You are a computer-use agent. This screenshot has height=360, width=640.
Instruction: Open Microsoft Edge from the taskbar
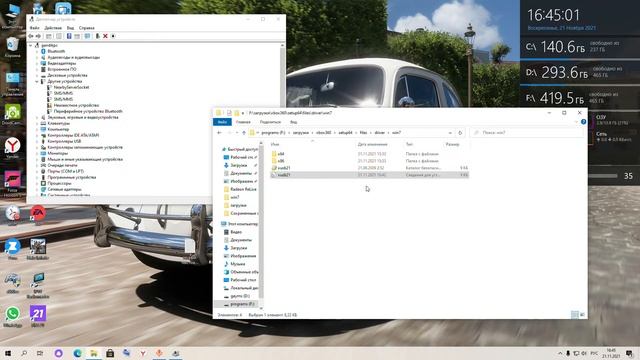click(x=77, y=353)
